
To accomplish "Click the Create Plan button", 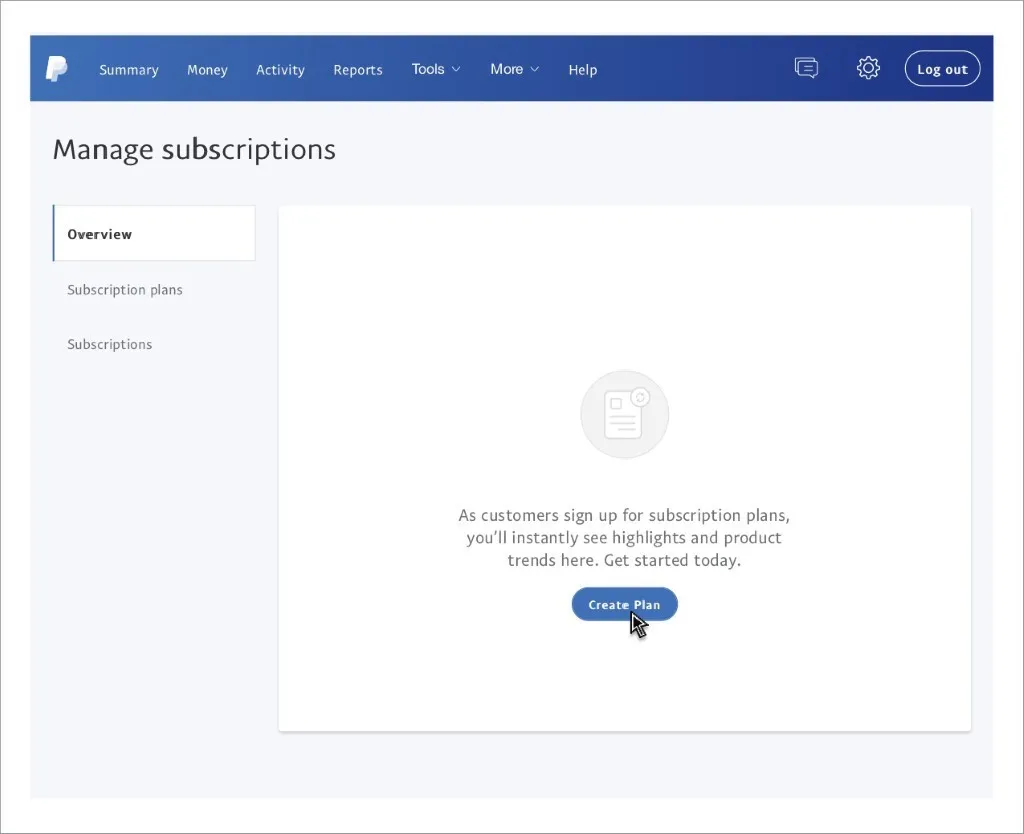I will click(624, 604).
